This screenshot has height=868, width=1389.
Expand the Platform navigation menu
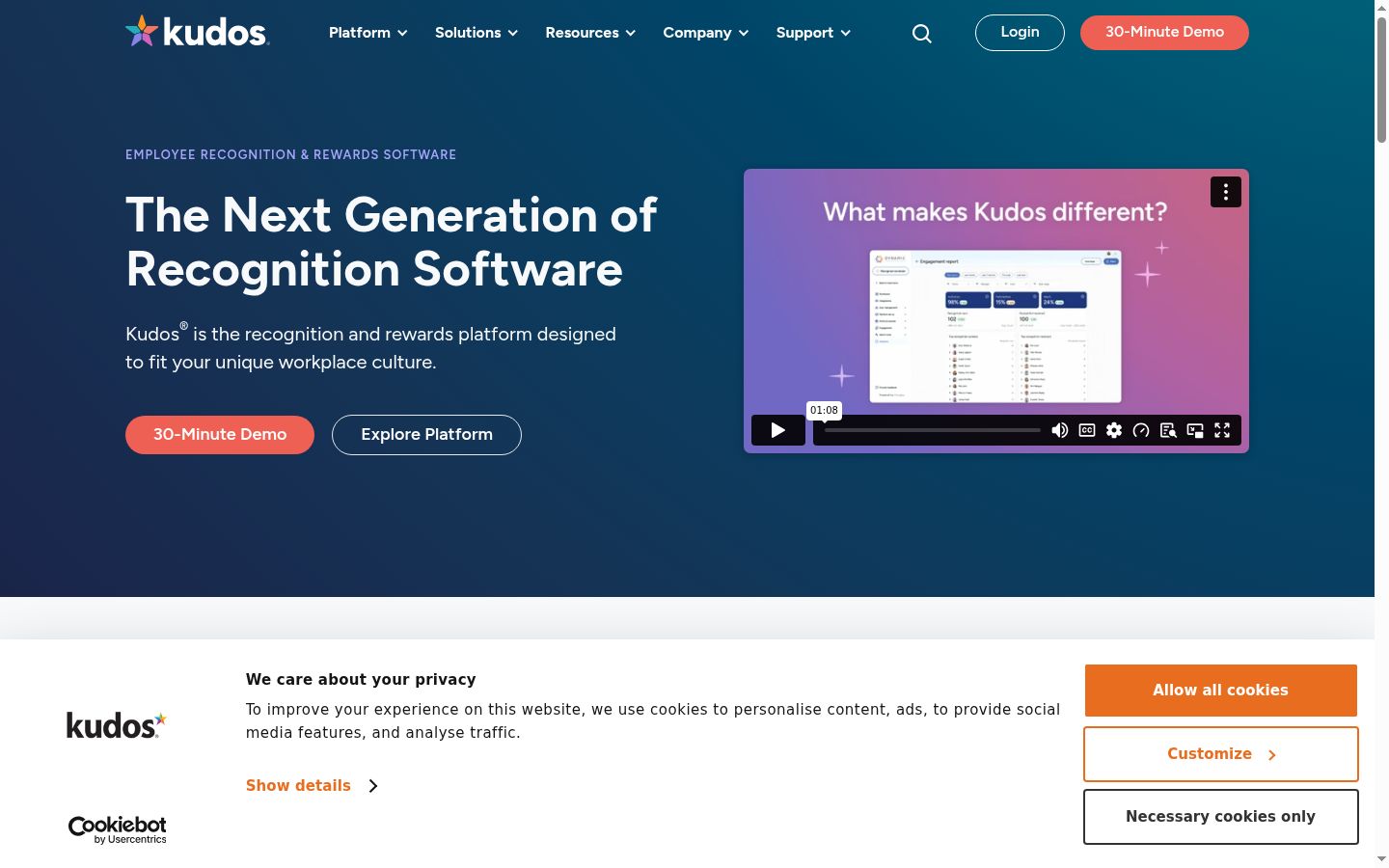click(368, 33)
